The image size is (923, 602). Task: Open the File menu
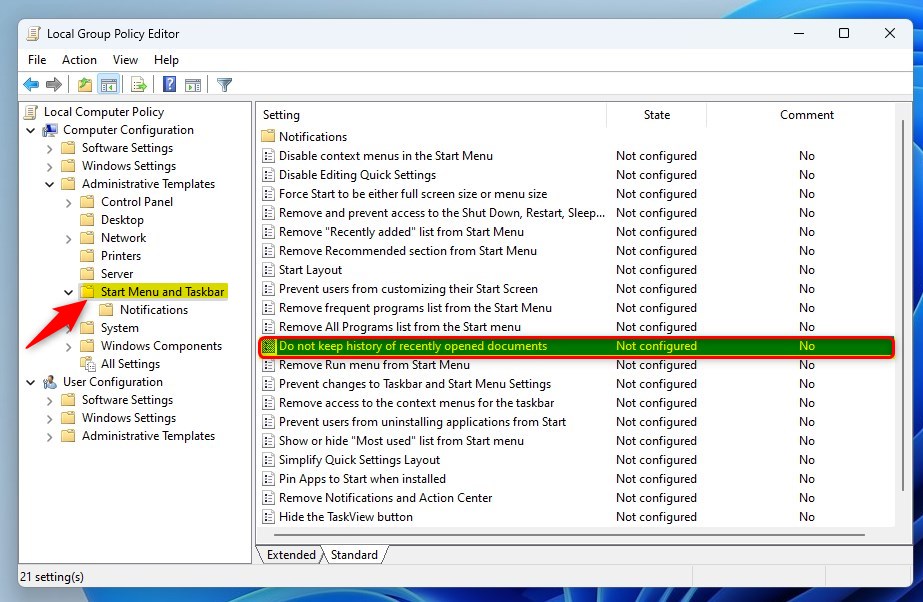pos(37,60)
